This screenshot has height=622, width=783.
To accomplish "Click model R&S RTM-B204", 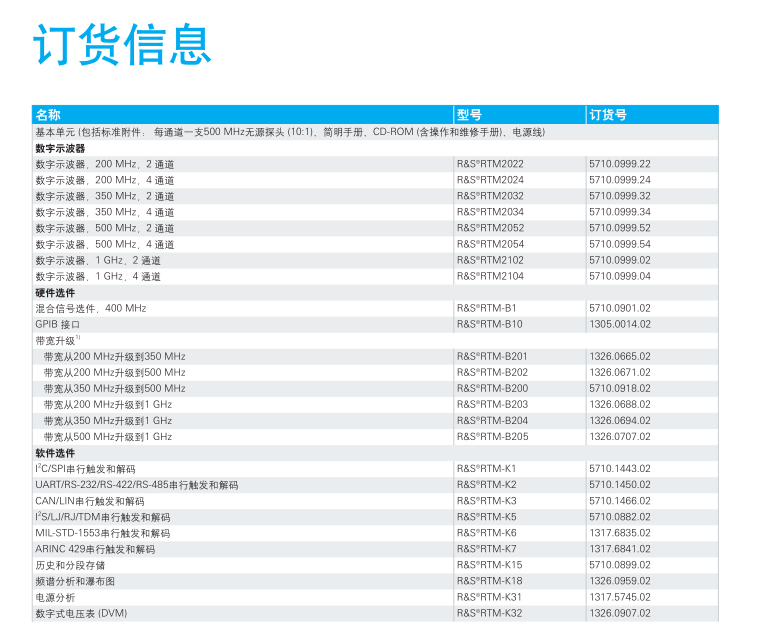I will pyautogui.click(x=492, y=420).
